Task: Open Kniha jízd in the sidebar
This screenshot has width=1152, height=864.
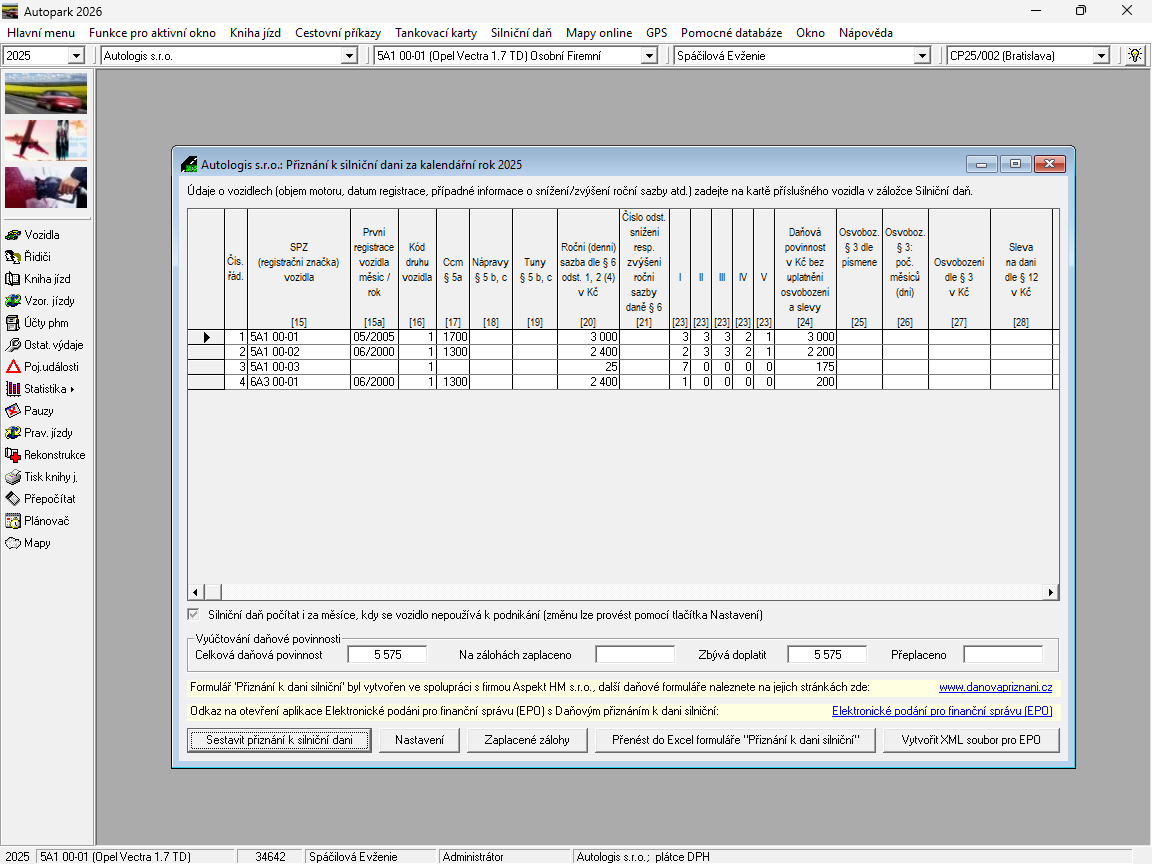Action: coord(14,279)
